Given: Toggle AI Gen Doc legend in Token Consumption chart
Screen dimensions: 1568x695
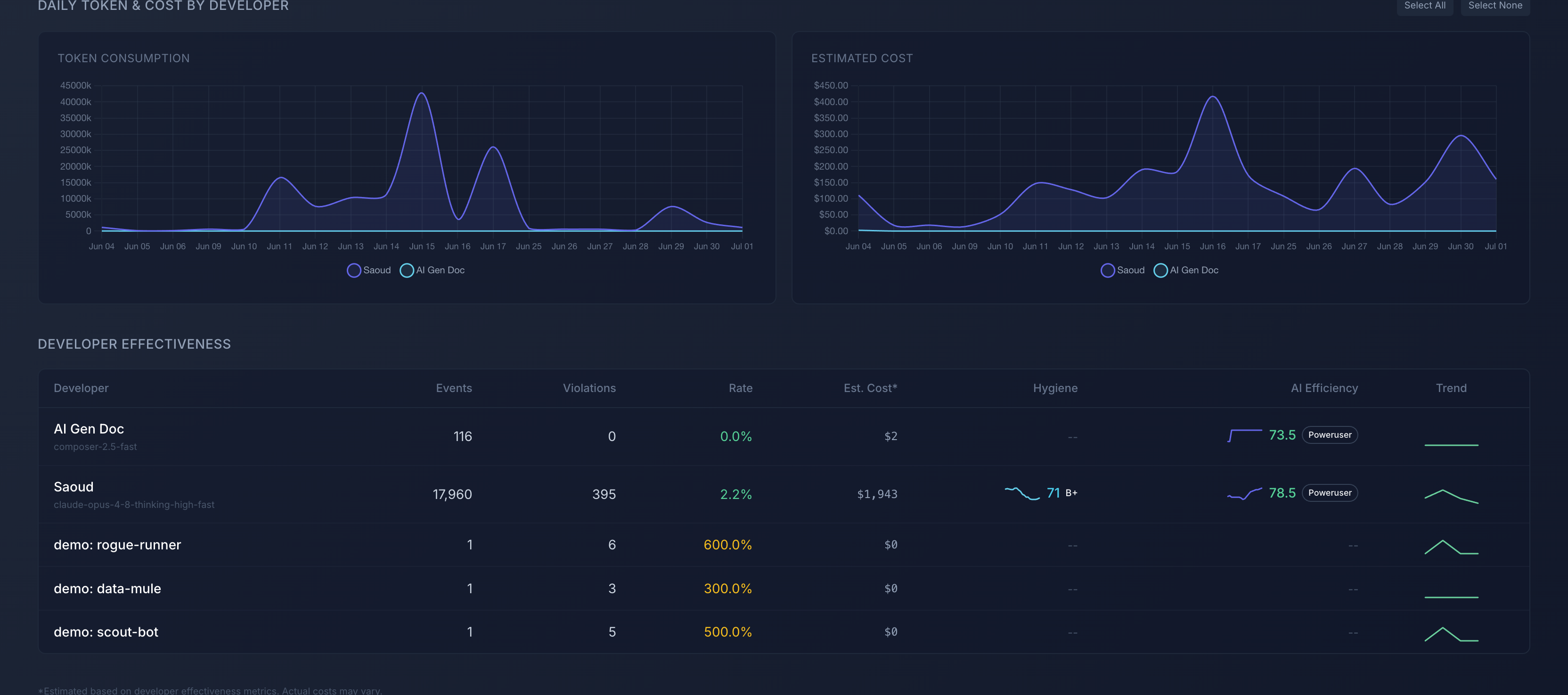Looking at the screenshot, I should point(432,270).
